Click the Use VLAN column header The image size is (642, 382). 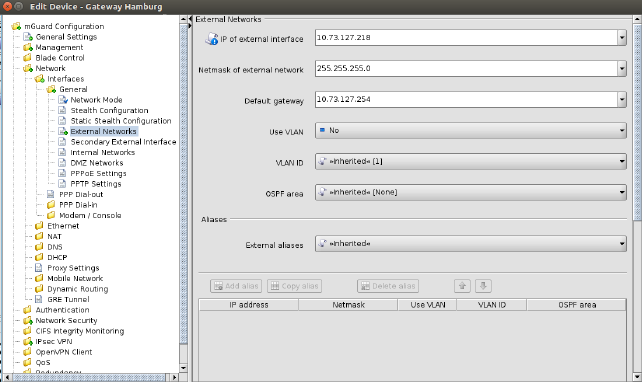pos(427,305)
